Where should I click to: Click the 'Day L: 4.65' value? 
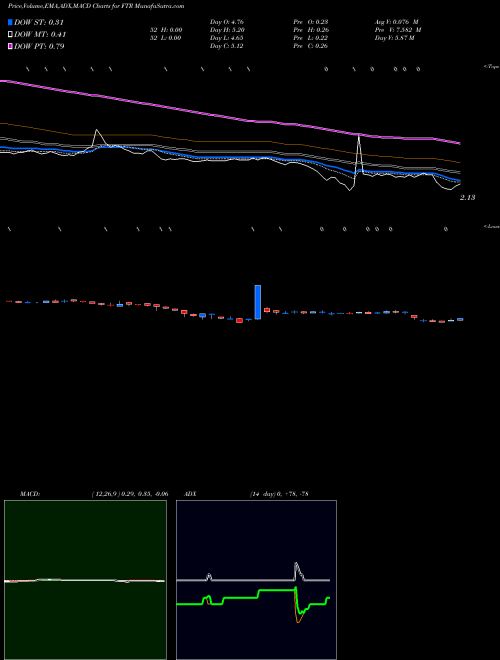pyautogui.click(x=227, y=38)
